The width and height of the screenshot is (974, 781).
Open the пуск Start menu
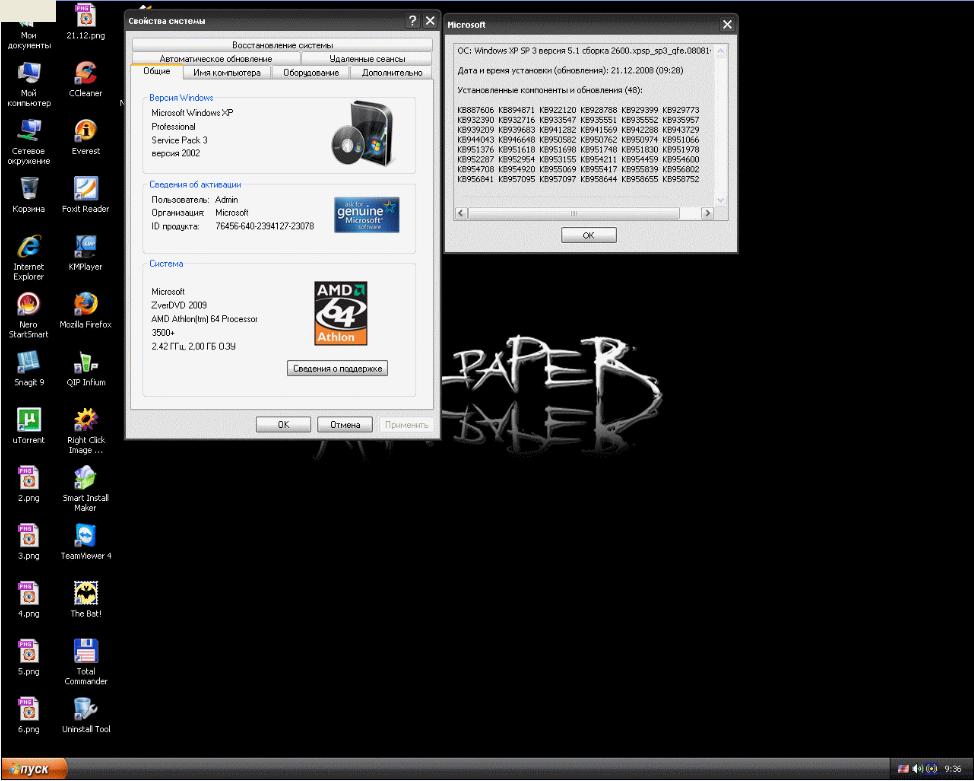click(34, 769)
